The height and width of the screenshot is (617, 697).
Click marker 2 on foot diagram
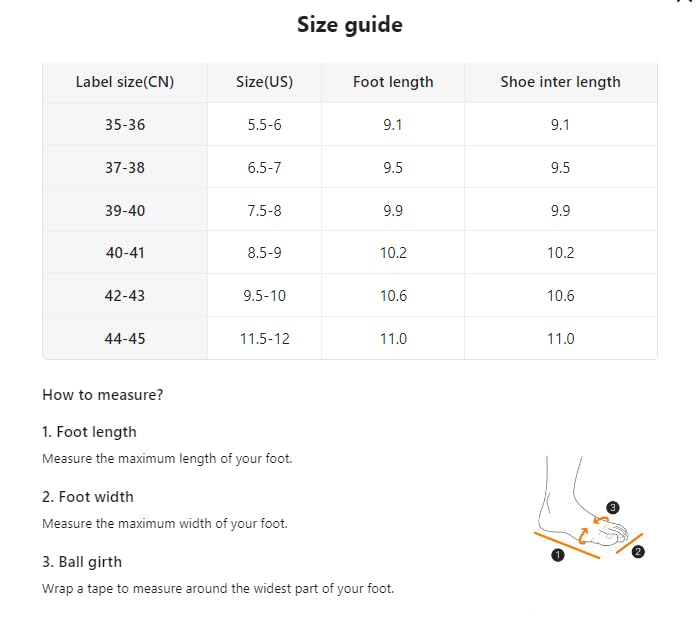(638, 552)
